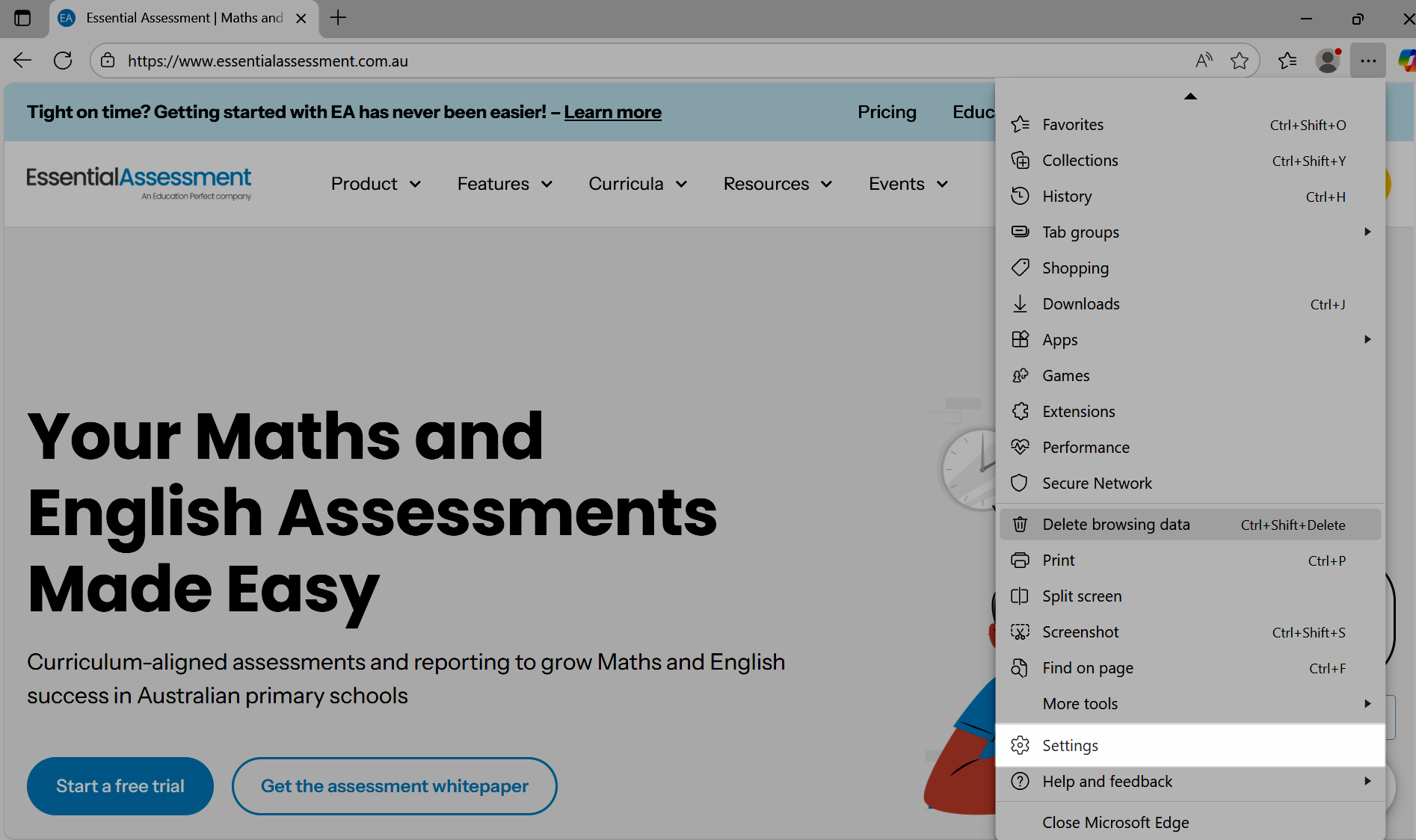
Task: Open the Events dropdown
Action: (908, 184)
